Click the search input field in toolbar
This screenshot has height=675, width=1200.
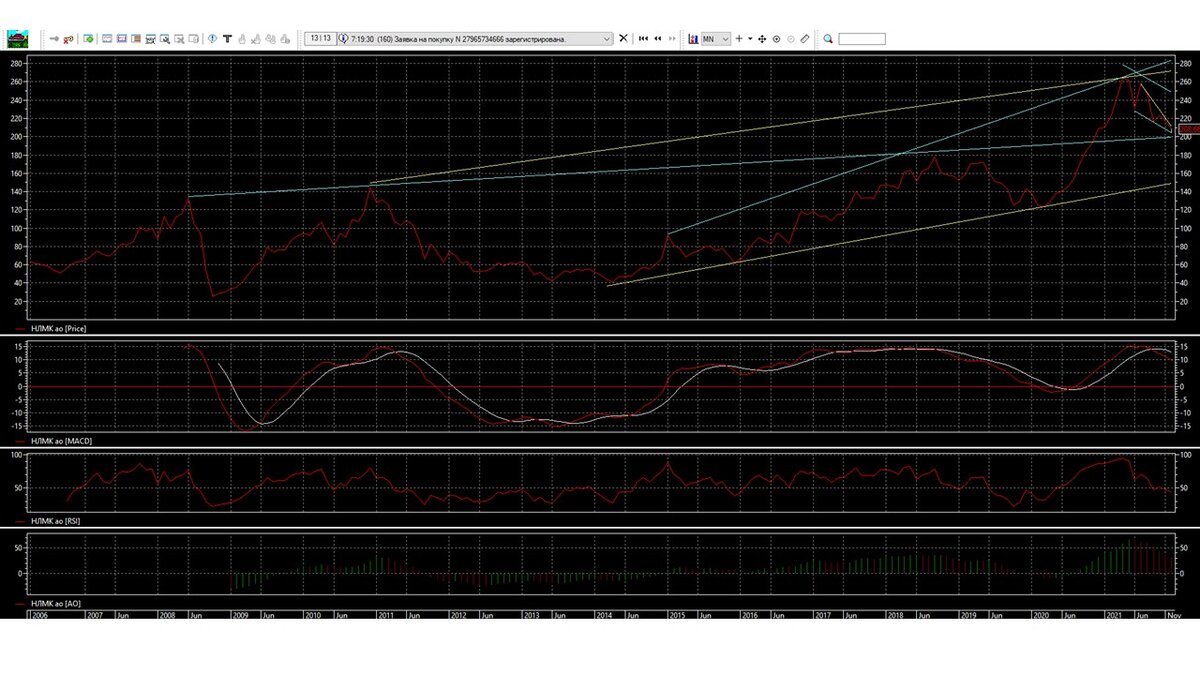click(862, 38)
